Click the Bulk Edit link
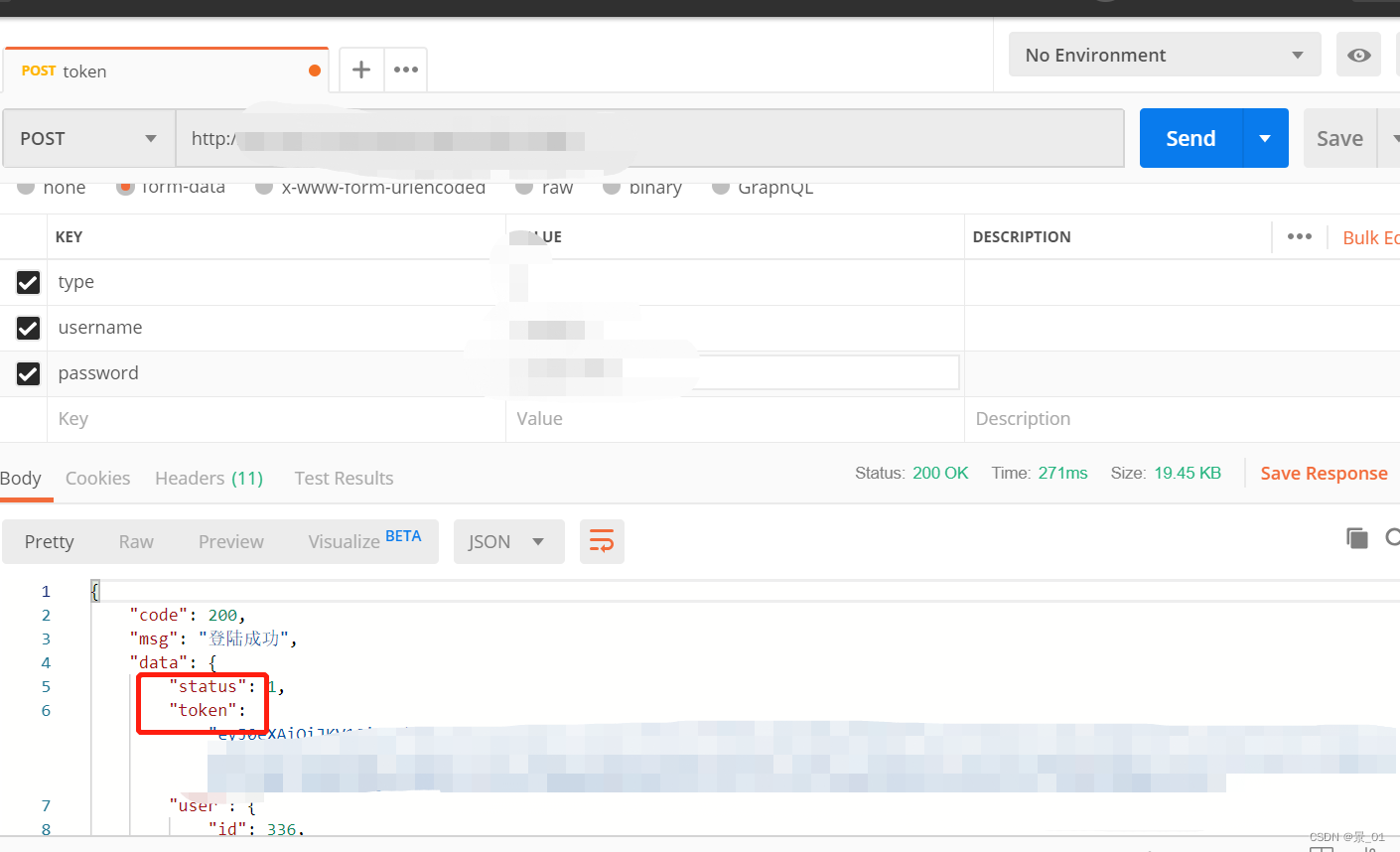This screenshot has height=852, width=1400. coord(1370,237)
